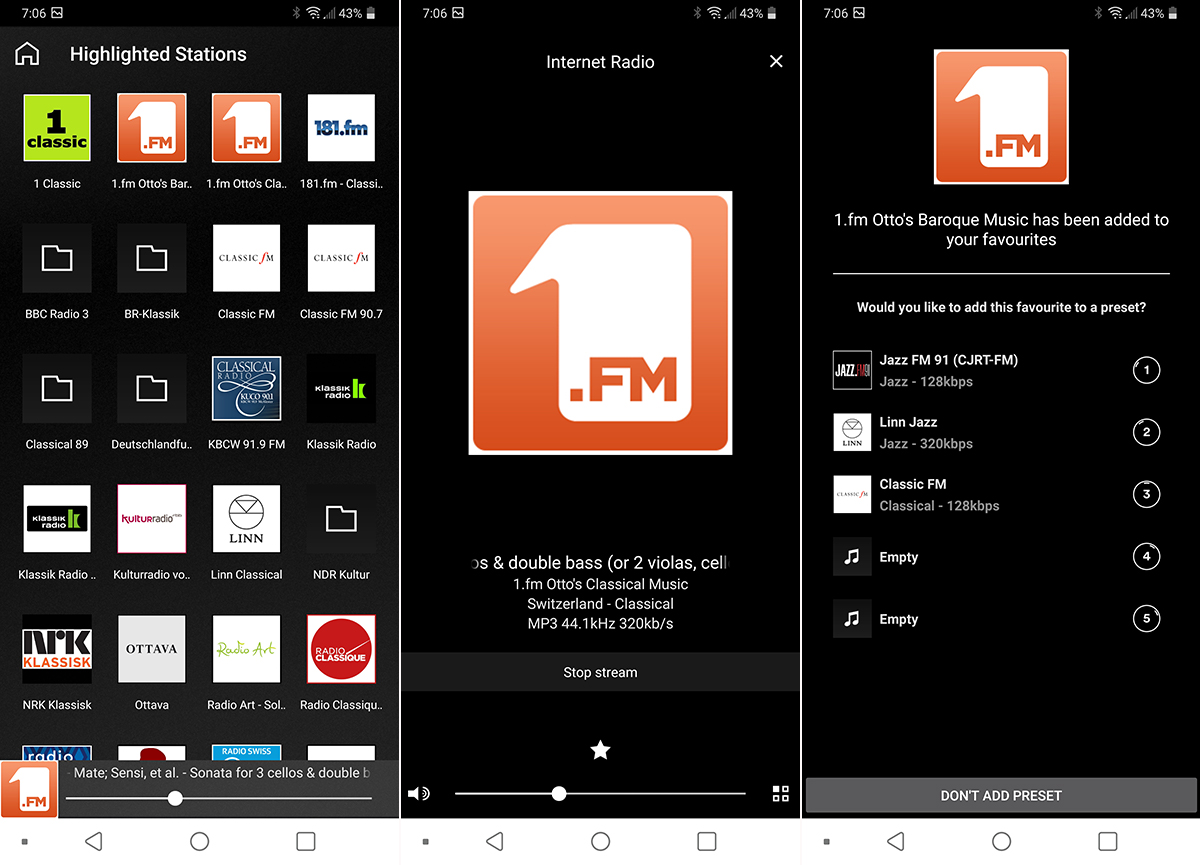Select the 181.fm - Classi.. station

341,128
